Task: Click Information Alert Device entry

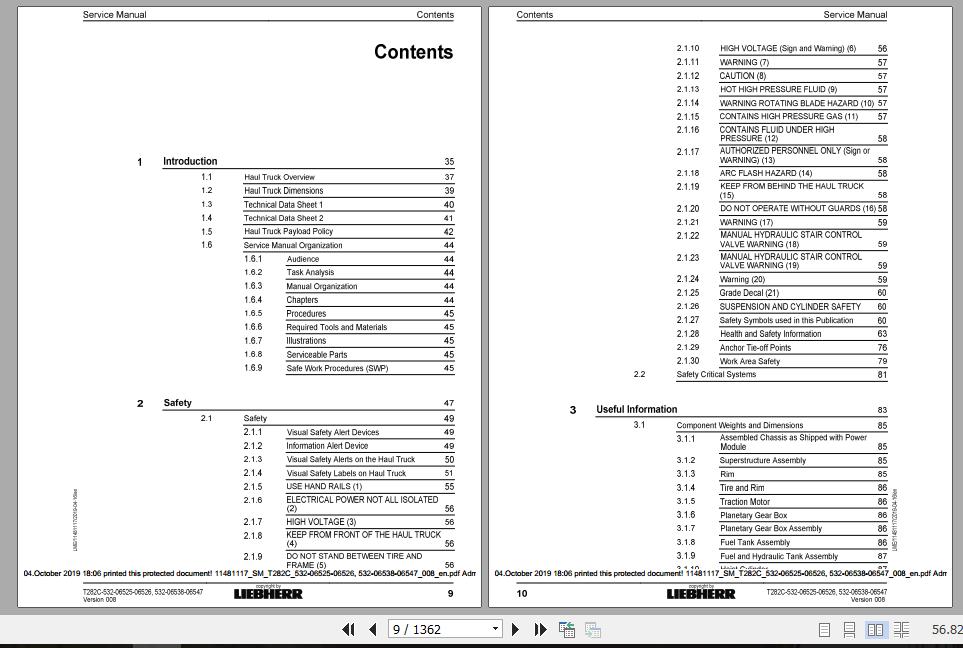Action: (x=327, y=446)
